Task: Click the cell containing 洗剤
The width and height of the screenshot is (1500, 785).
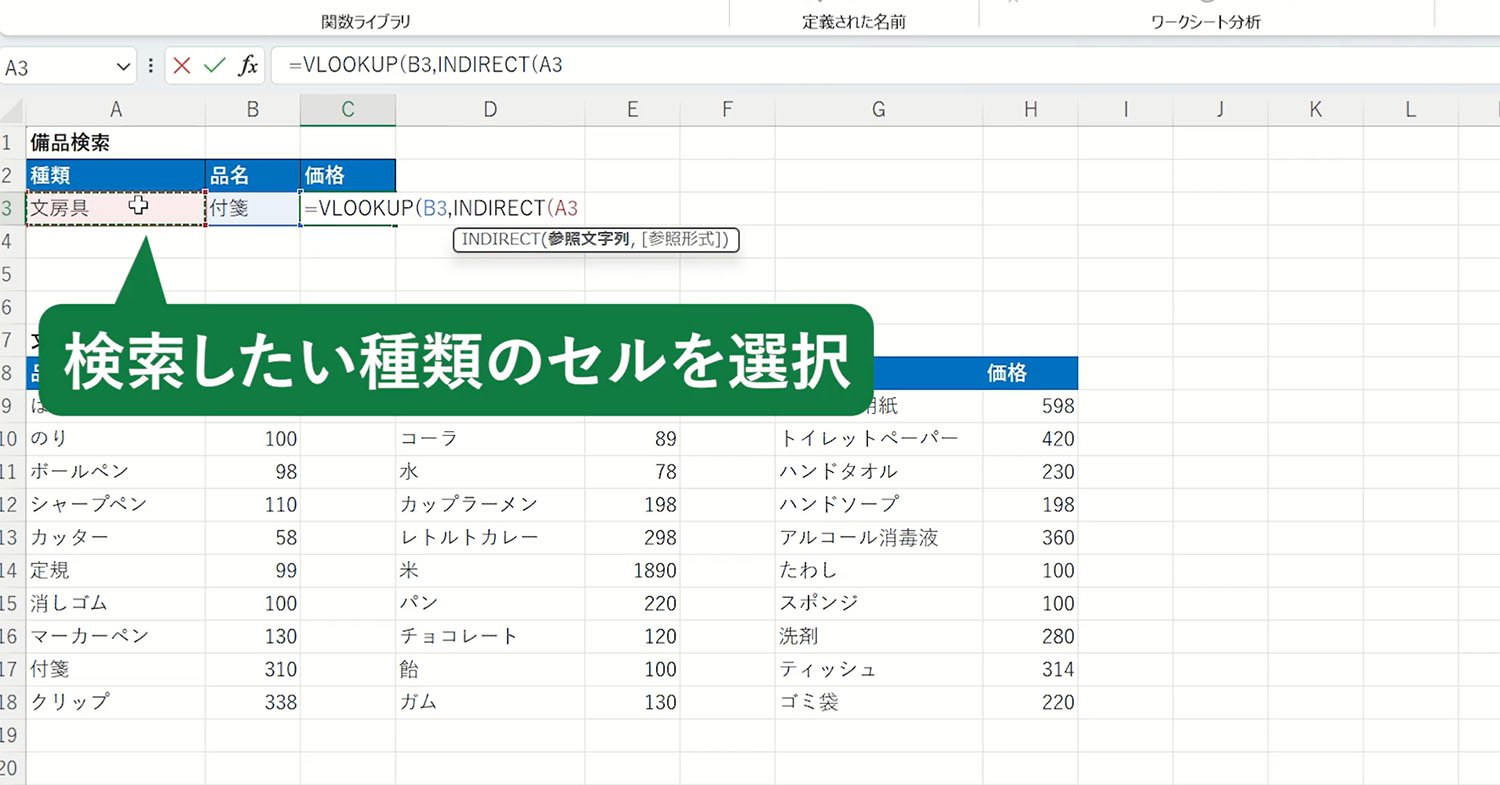Action: 879,636
